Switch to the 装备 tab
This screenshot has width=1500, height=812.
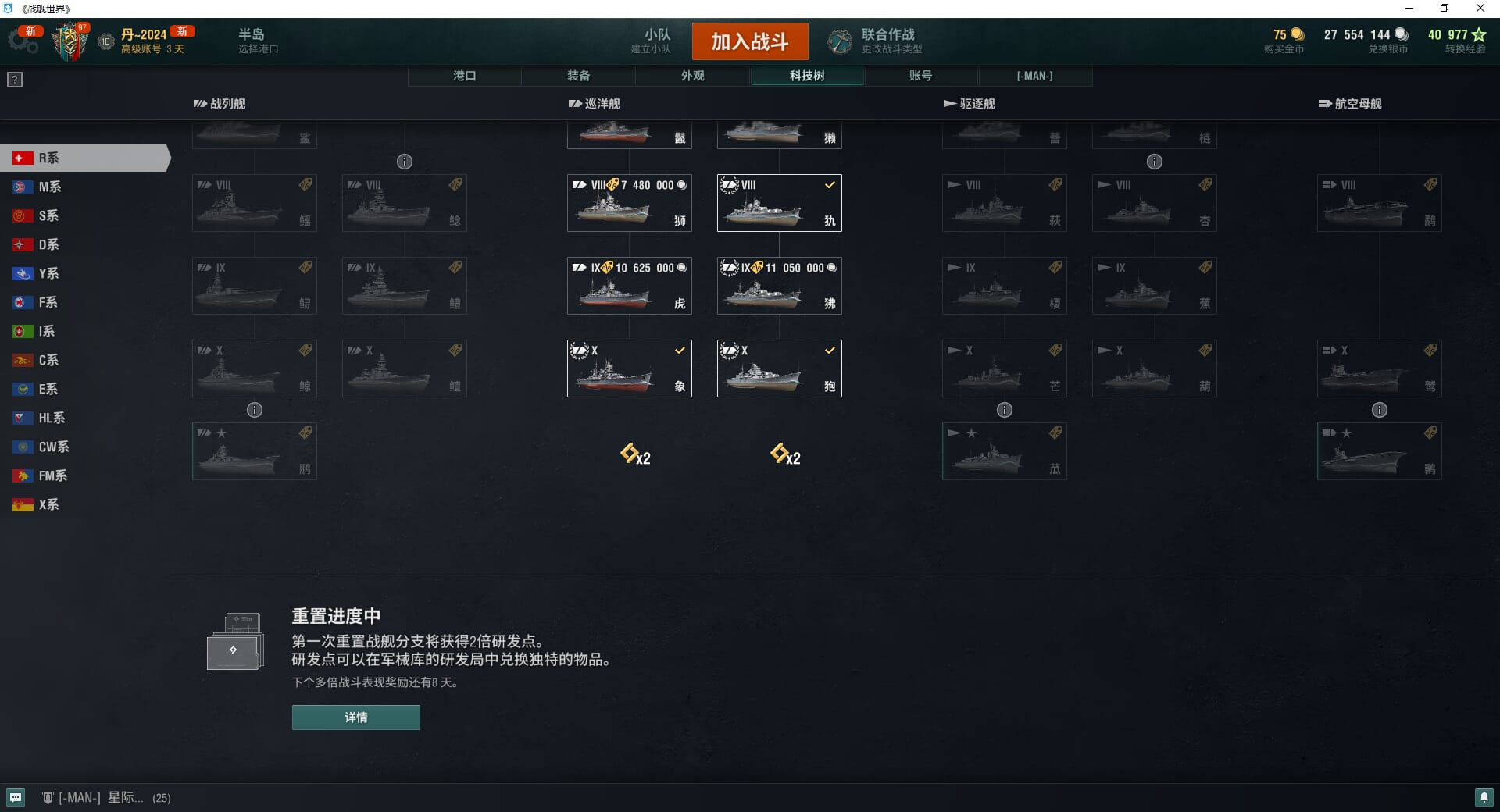click(x=579, y=76)
